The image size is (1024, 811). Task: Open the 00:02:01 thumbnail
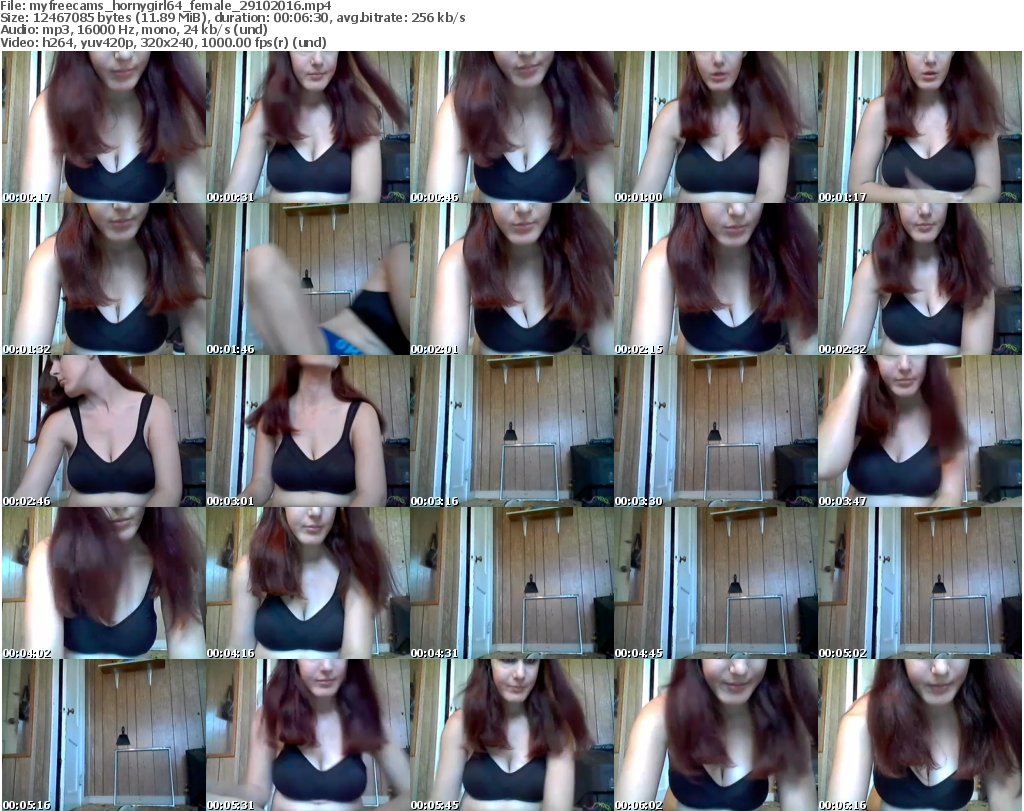tap(511, 279)
